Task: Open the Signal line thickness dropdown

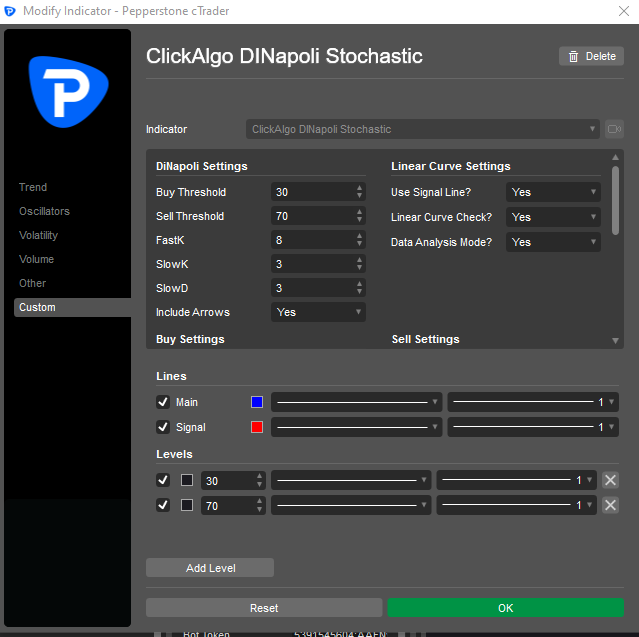Action: (533, 427)
